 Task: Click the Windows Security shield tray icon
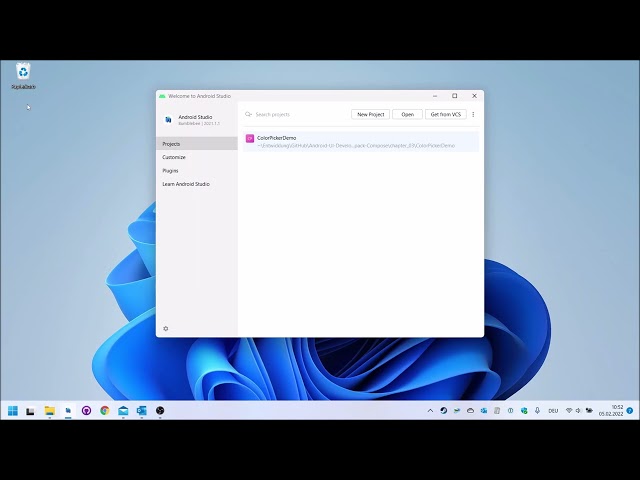[524, 411]
